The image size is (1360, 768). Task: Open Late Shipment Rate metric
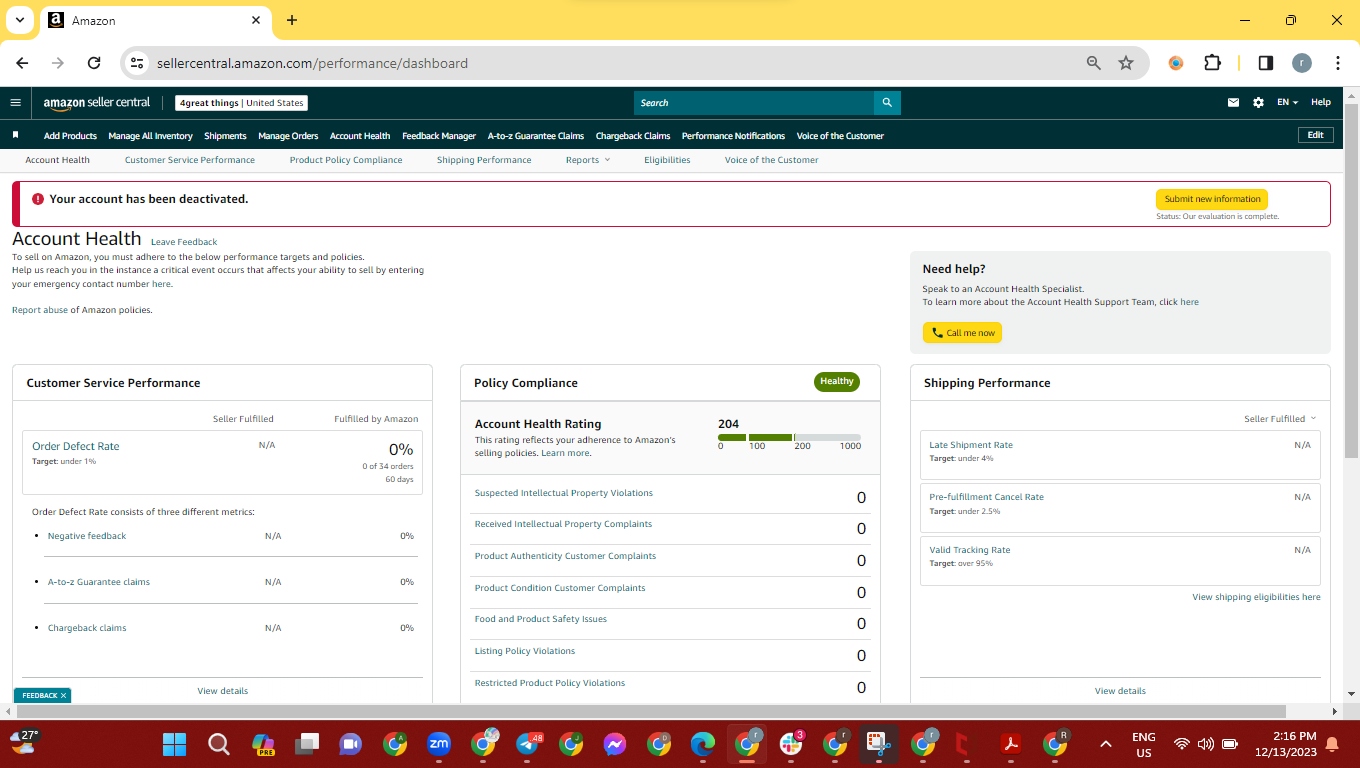pyautogui.click(x=971, y=445)
